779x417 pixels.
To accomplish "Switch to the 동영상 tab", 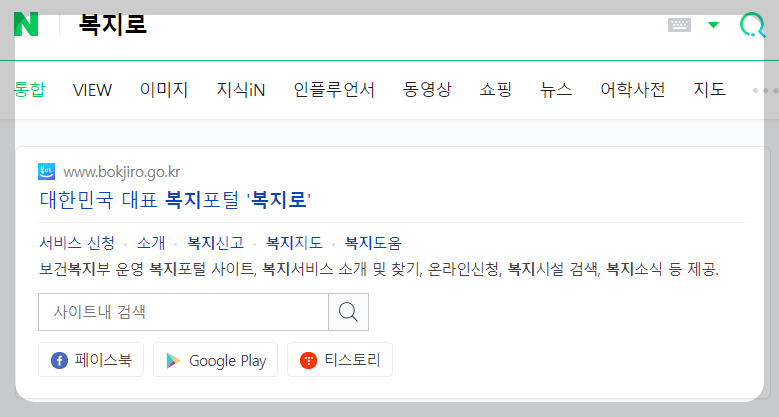I will click(427, 90).
